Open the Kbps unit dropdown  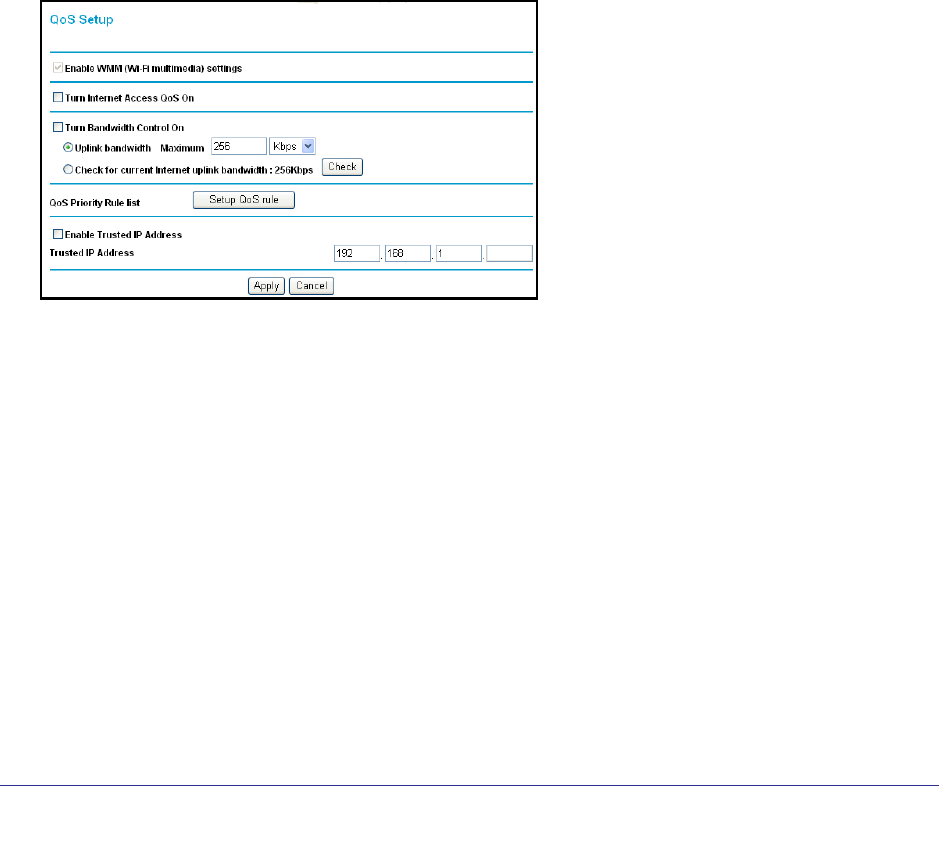[x=292, y=146]
